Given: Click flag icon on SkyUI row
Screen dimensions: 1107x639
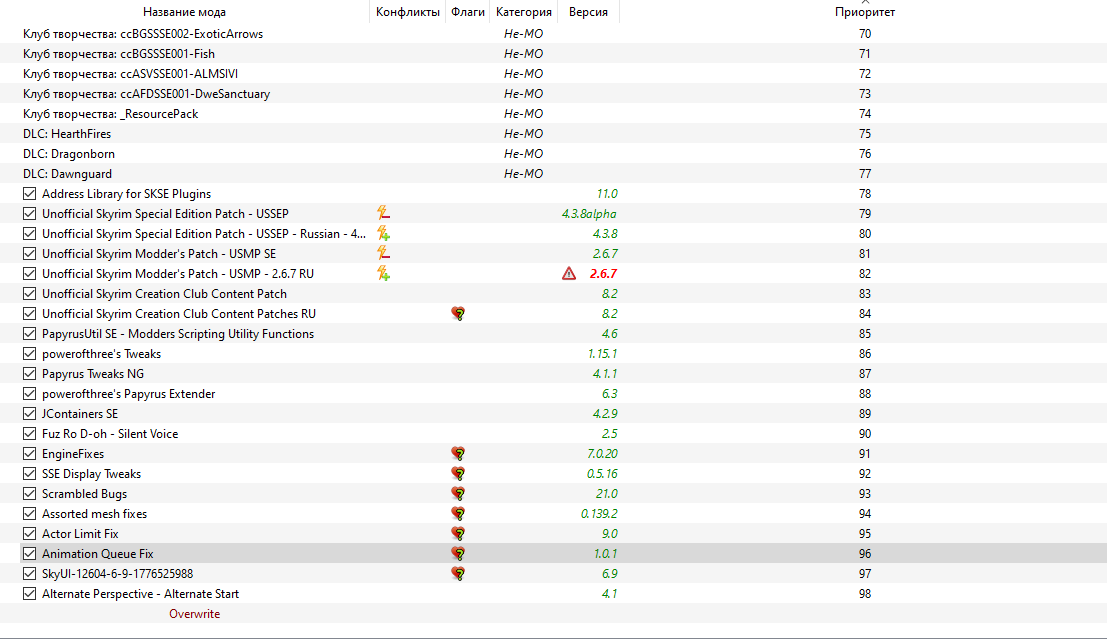Looking at the screenshot, I should click(x=458, y=573).
